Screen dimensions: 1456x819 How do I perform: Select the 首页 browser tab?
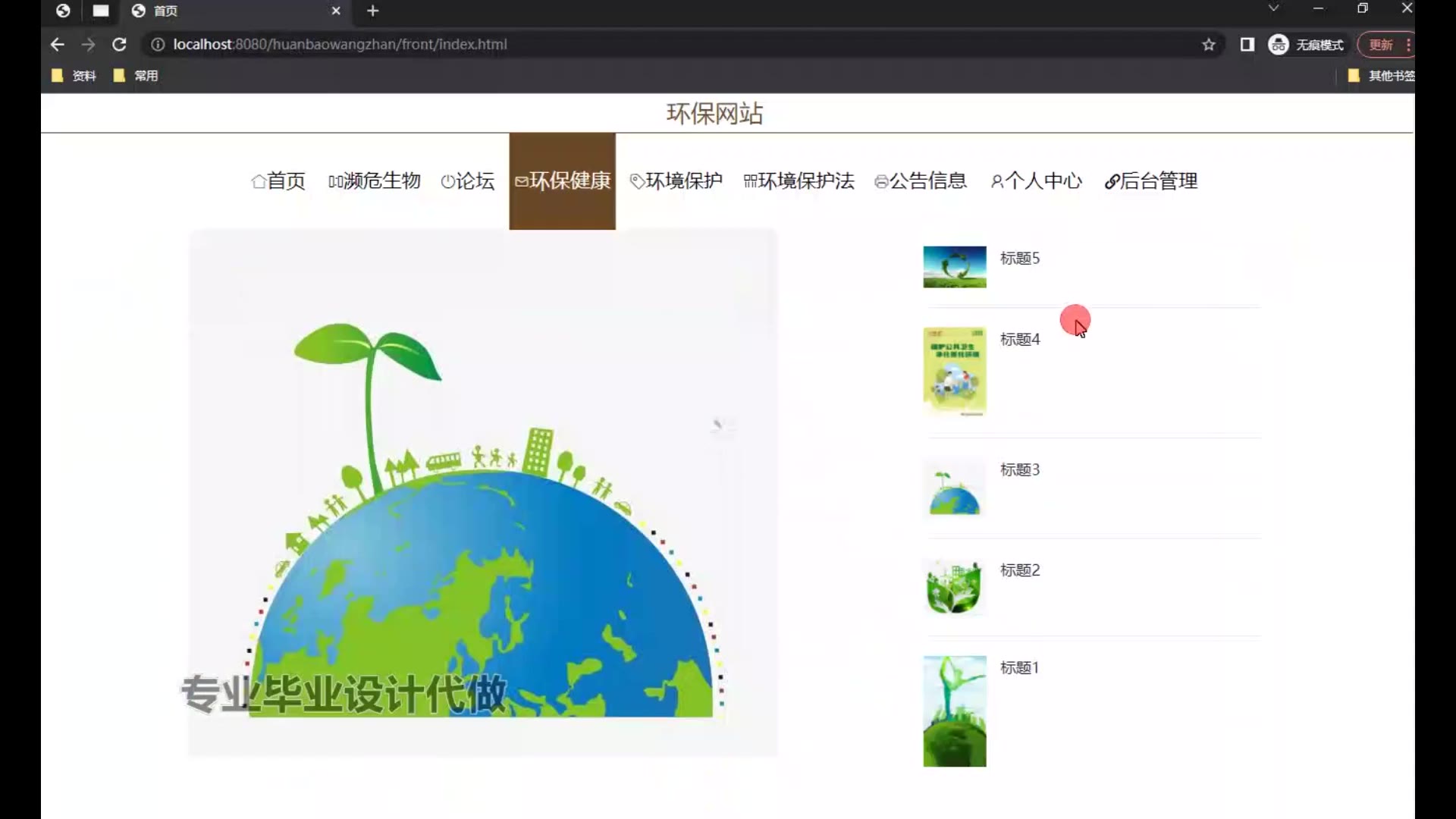click(x=235, y=11)
